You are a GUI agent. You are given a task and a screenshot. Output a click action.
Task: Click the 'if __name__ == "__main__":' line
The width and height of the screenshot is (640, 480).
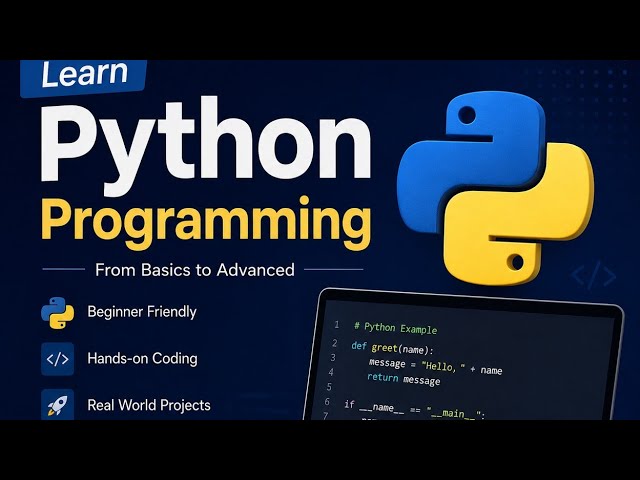point(414,410)
